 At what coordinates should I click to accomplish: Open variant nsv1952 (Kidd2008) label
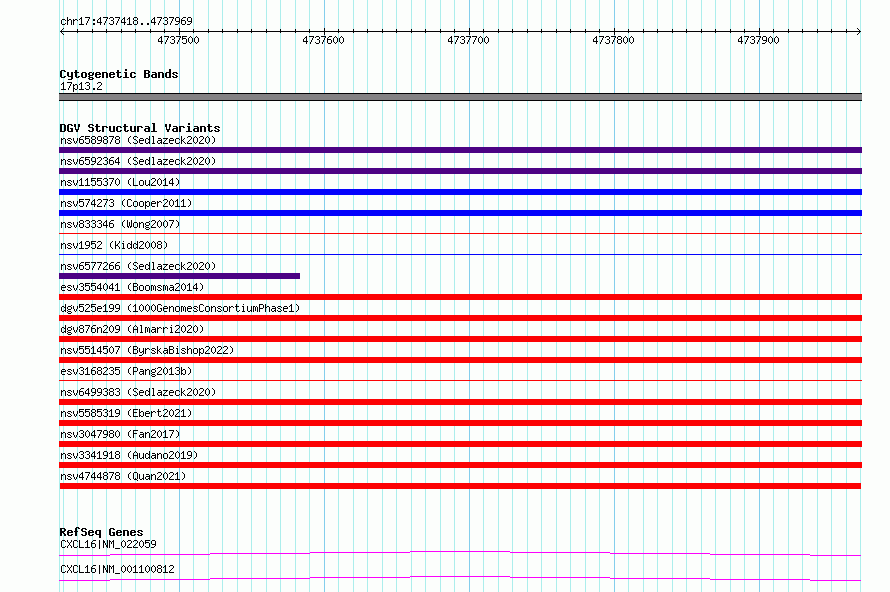pyautogui.click(x=114, y=245)
